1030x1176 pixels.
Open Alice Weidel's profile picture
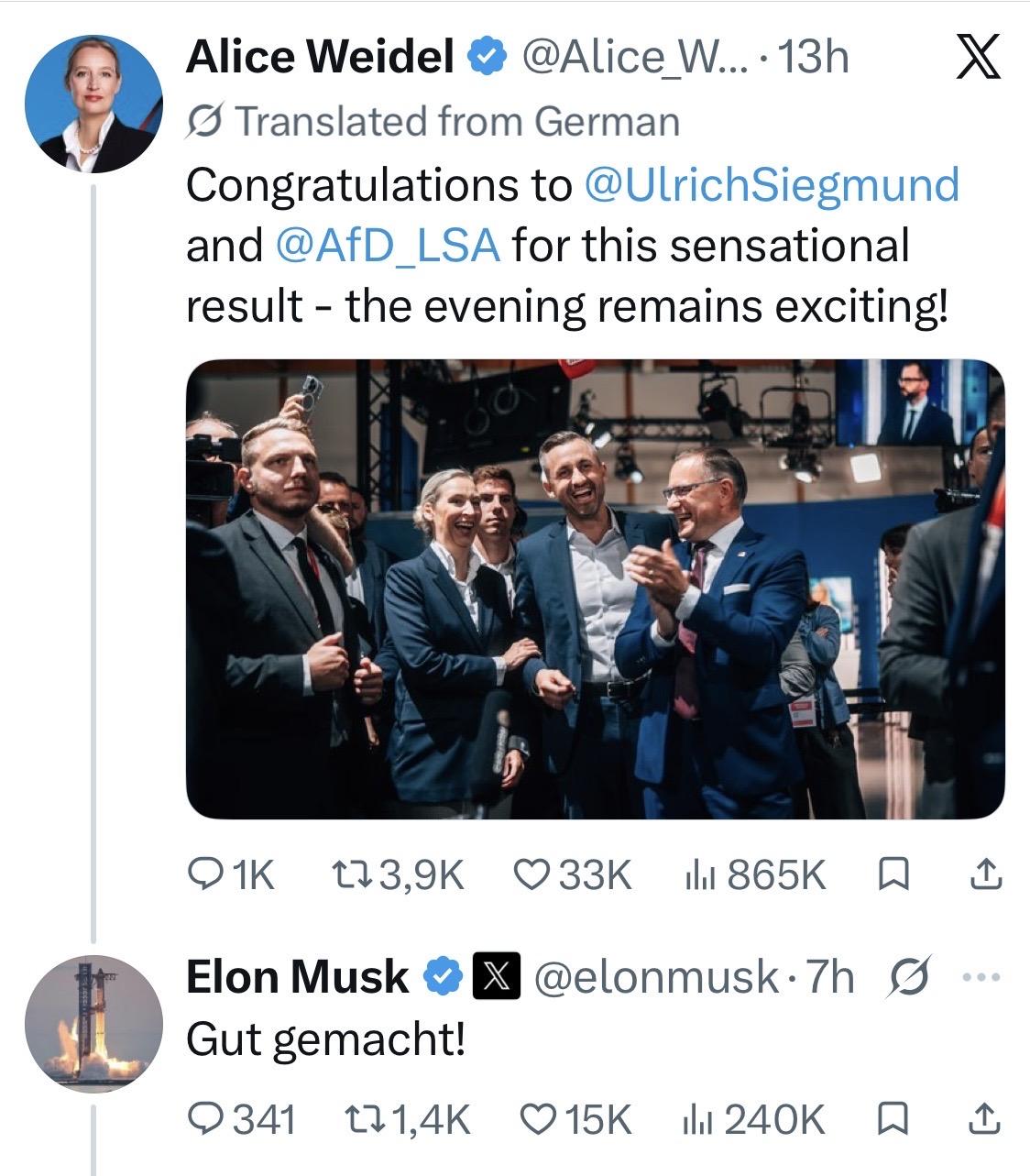point(93,104)
